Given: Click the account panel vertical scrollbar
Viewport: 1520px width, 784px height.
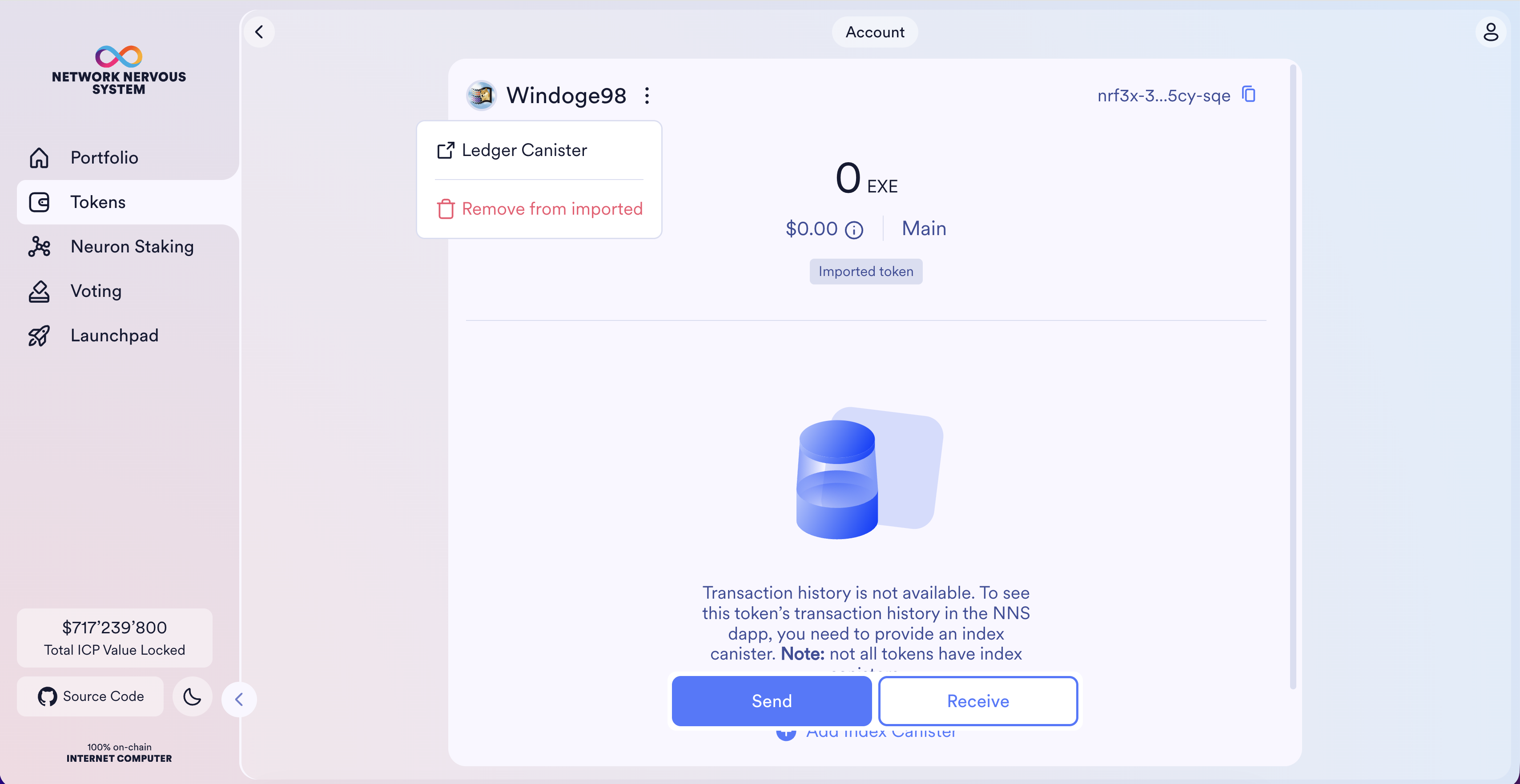Looking at the screenshot, I should (1292, 377).
